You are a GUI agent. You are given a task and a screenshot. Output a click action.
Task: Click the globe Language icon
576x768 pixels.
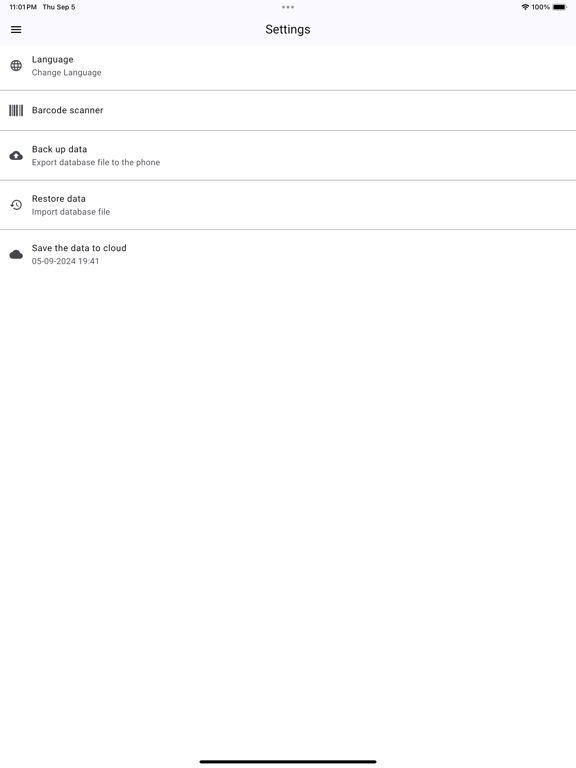(16, 66)
